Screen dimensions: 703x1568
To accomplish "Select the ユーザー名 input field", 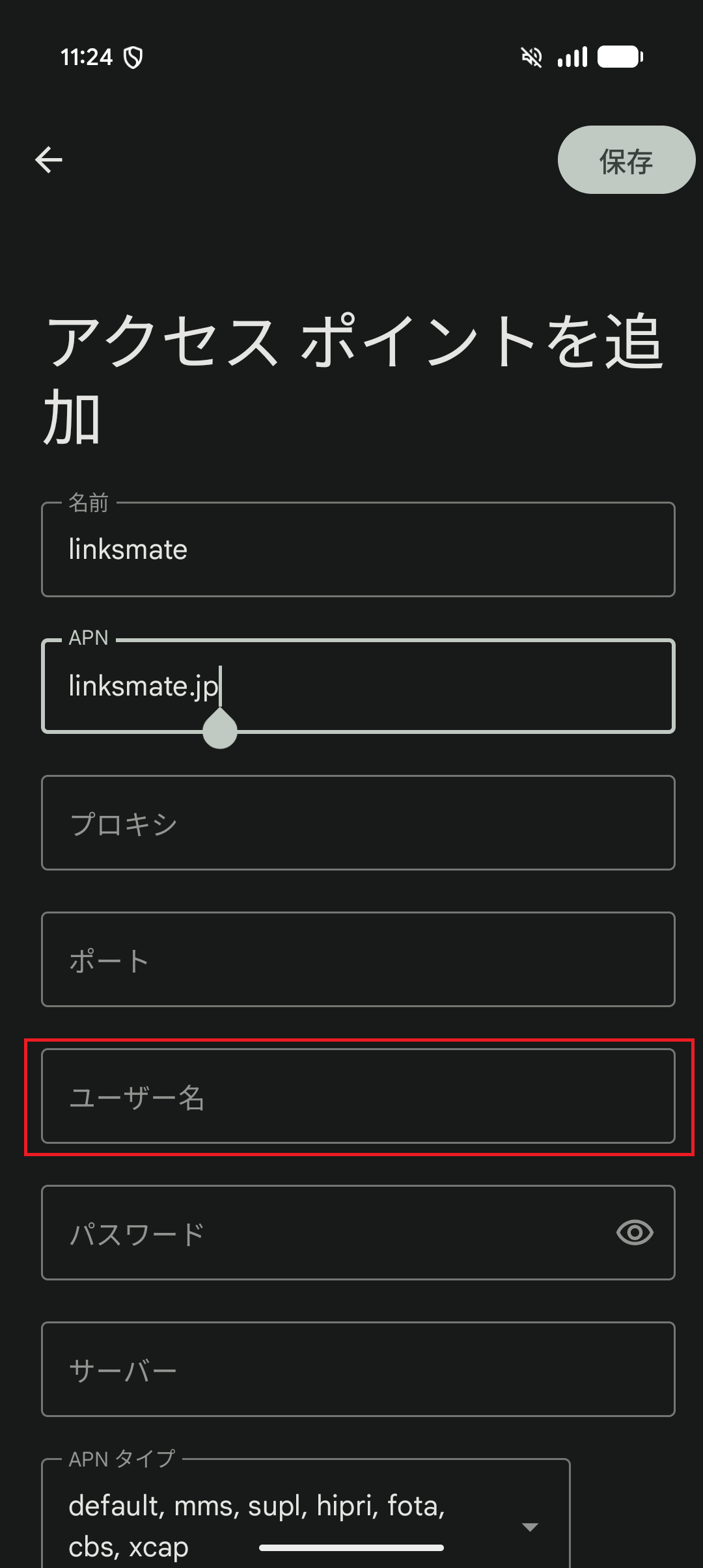I will [x=357, y=1096].
